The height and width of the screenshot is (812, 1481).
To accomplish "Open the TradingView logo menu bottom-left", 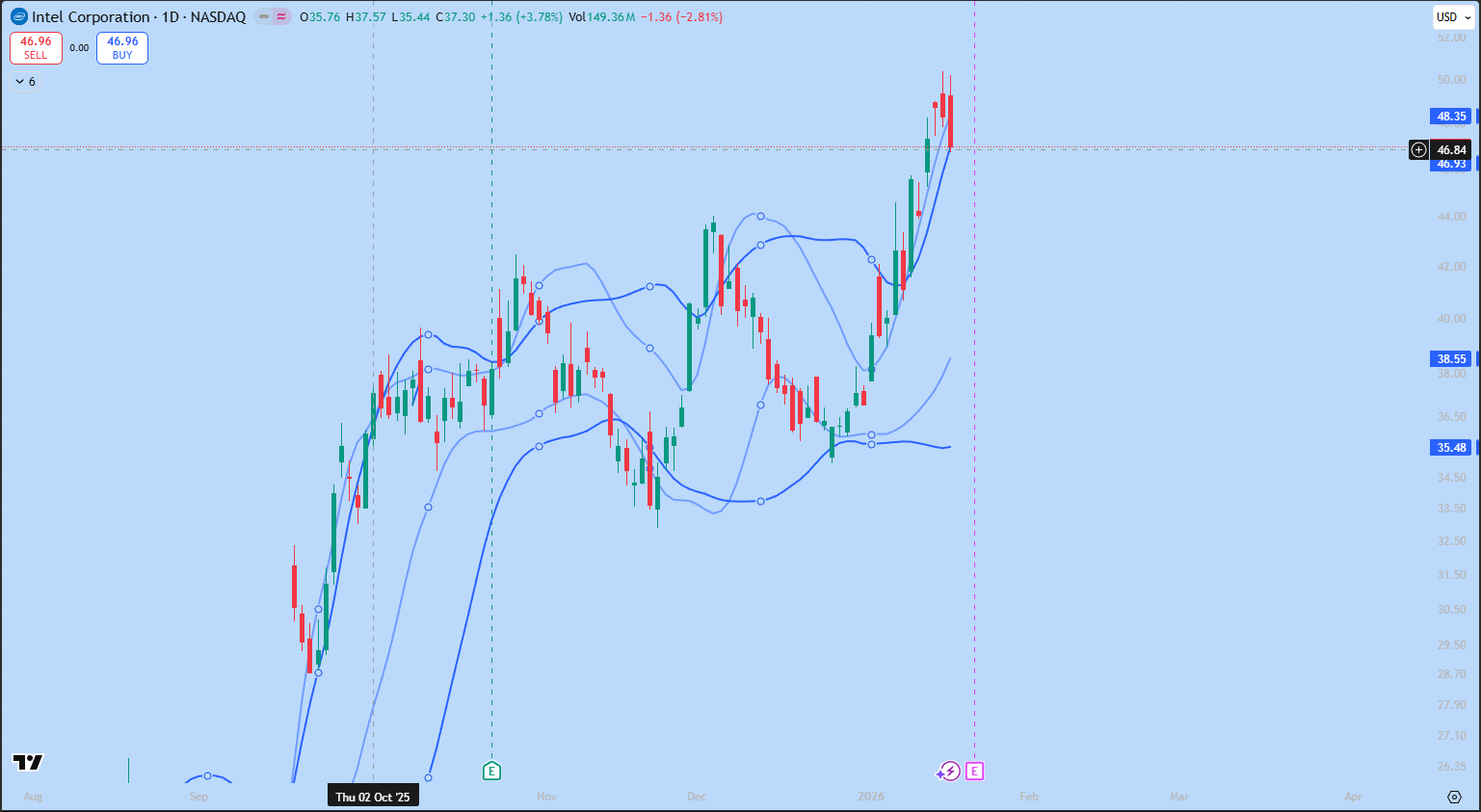I will (26, 763).
